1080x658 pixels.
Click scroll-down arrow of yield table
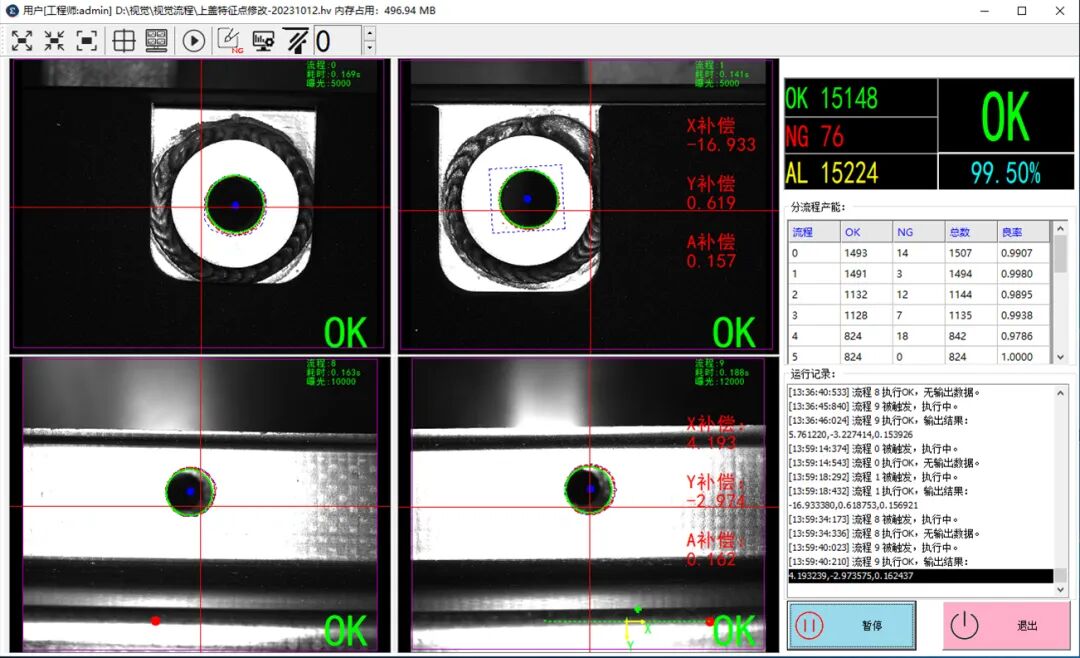click(1060, 357)
